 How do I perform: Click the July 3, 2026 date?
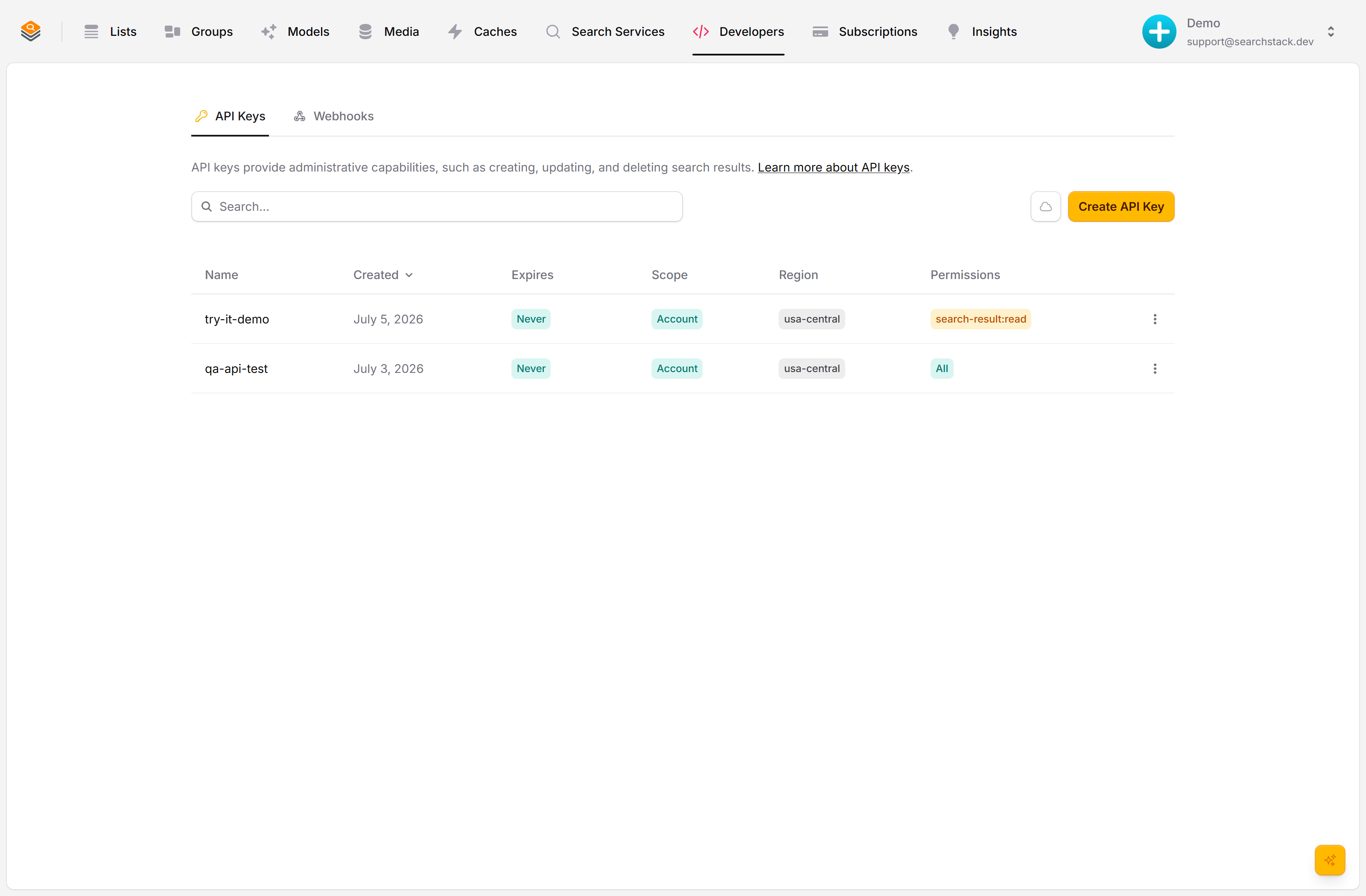[x=388, y=368]
